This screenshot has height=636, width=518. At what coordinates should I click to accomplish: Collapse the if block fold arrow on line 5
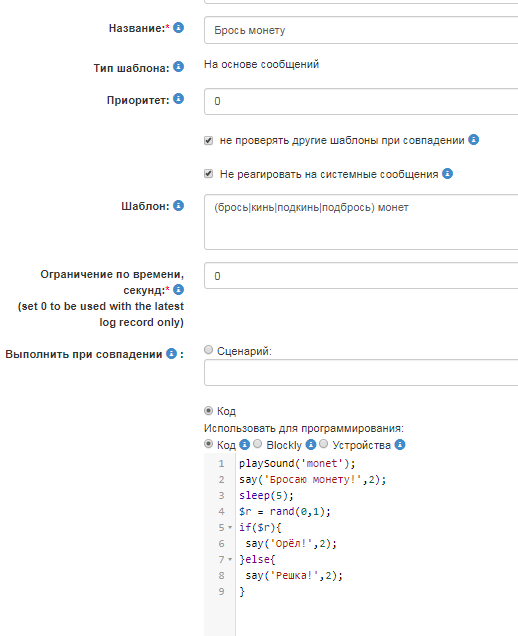(x=230, y=528)
